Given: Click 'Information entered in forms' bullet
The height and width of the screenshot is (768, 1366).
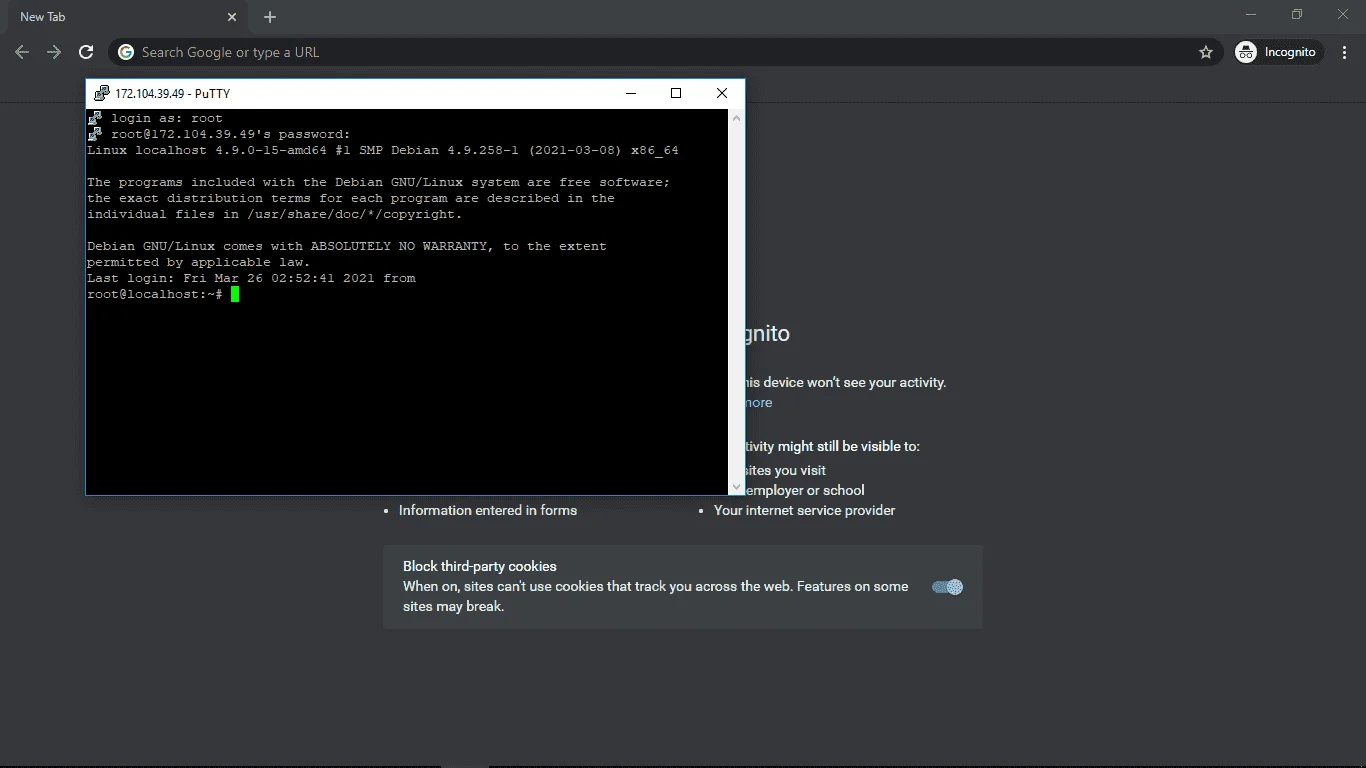Looking at the screenshot, I should (488, 510).
